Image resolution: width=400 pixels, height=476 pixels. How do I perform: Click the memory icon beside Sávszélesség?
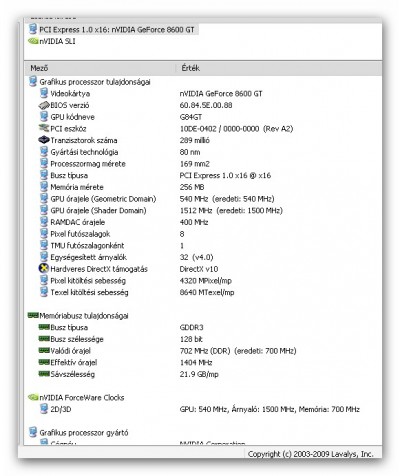[x=44, y=374]
